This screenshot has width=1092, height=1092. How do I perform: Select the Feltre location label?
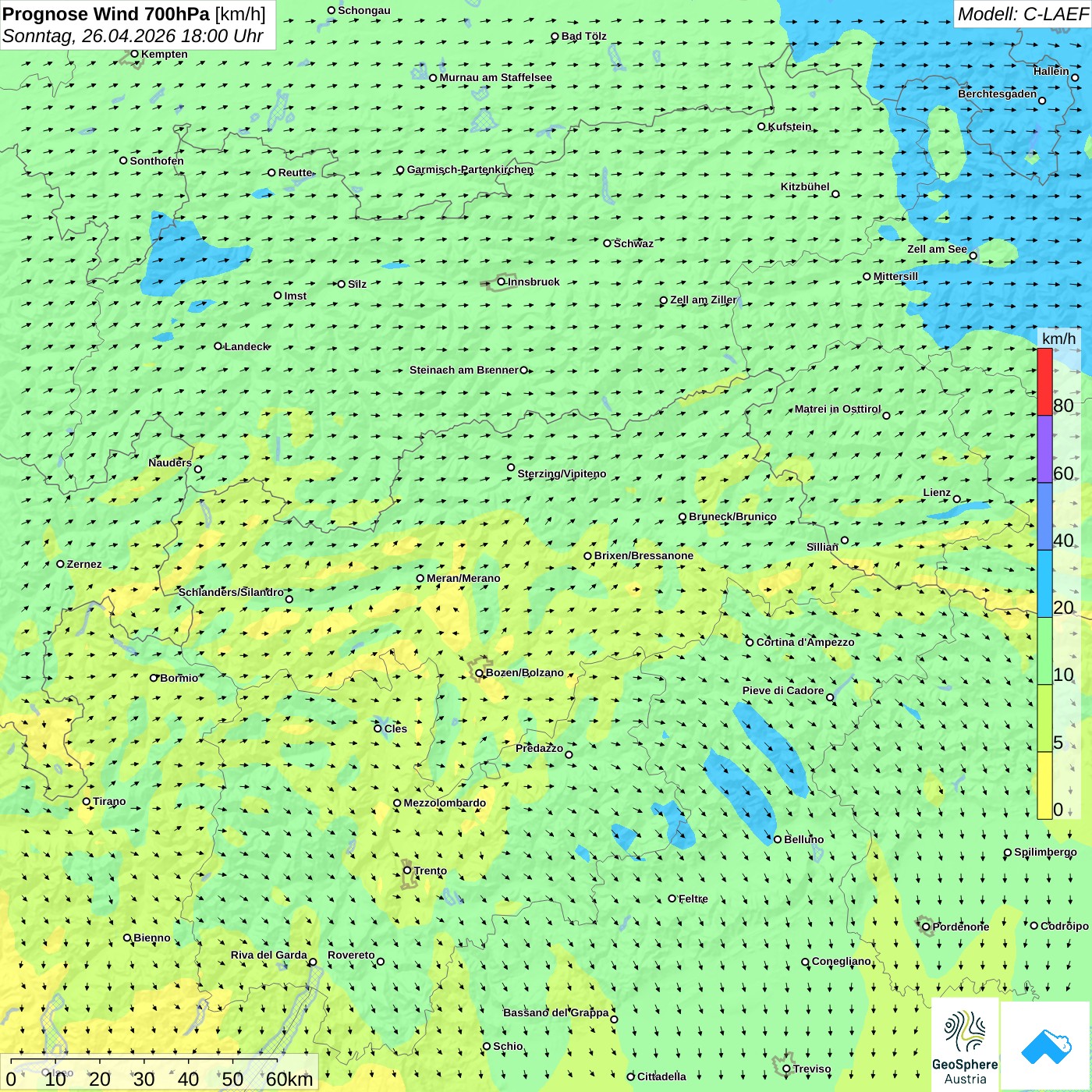[693, 899]
